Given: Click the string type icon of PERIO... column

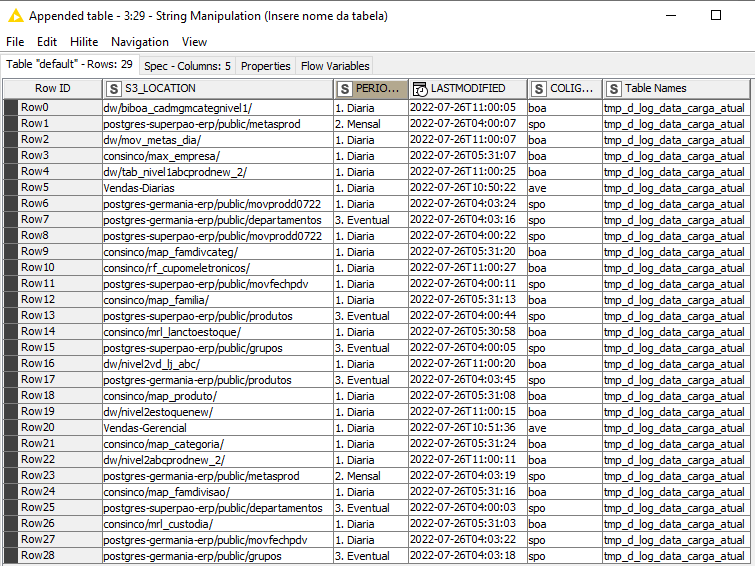Looking at the screenshot, I should (344, 89).
